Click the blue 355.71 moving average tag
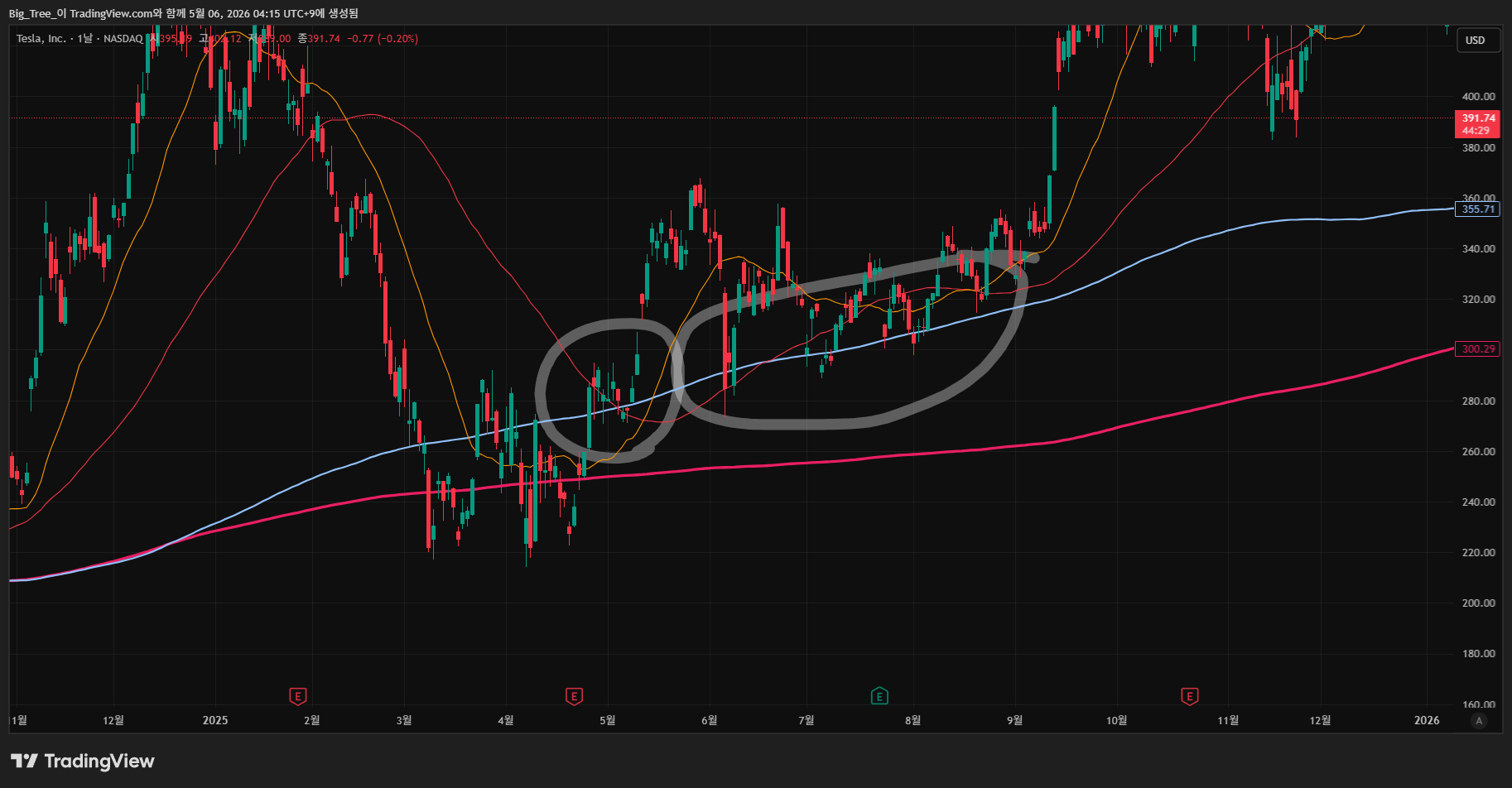1512x788 pixels. (x=1478, y=209)
